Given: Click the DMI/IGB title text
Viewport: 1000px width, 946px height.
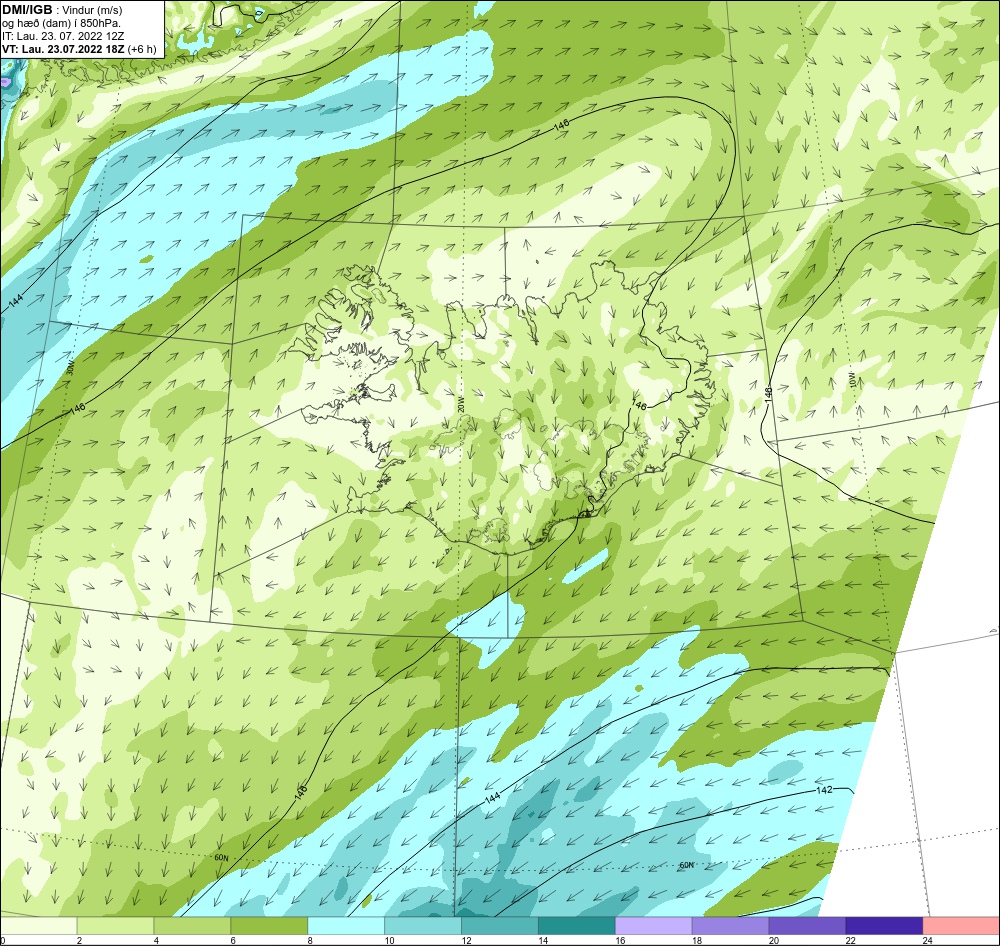Looking at the screenshot, I should [27, 10].
